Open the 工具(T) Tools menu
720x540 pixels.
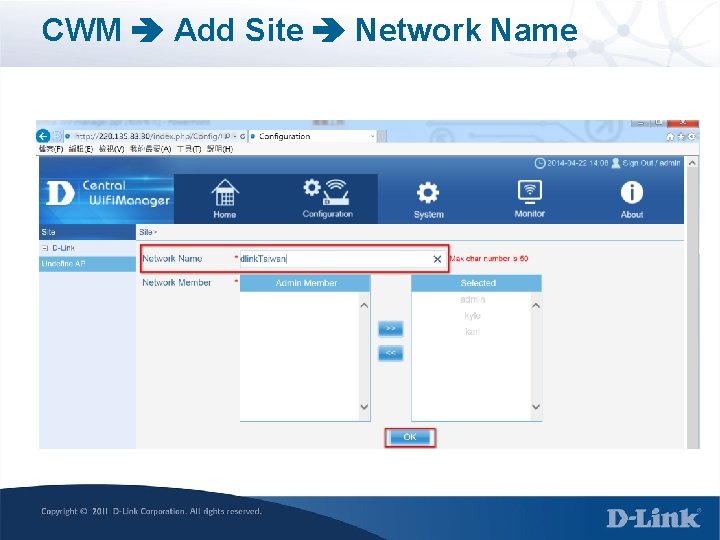(189, 149)
